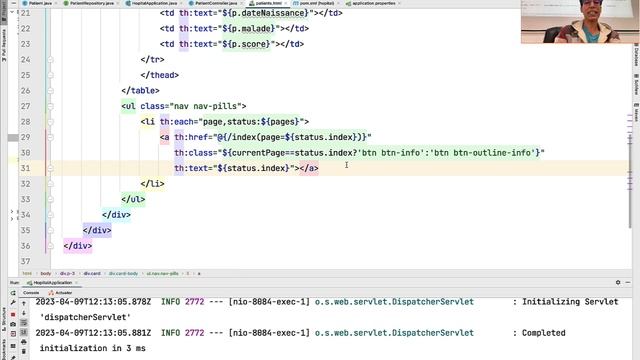Collapse fold marker on line 27
This screenshot has height=360, width=640.
(x=51, y=106)
